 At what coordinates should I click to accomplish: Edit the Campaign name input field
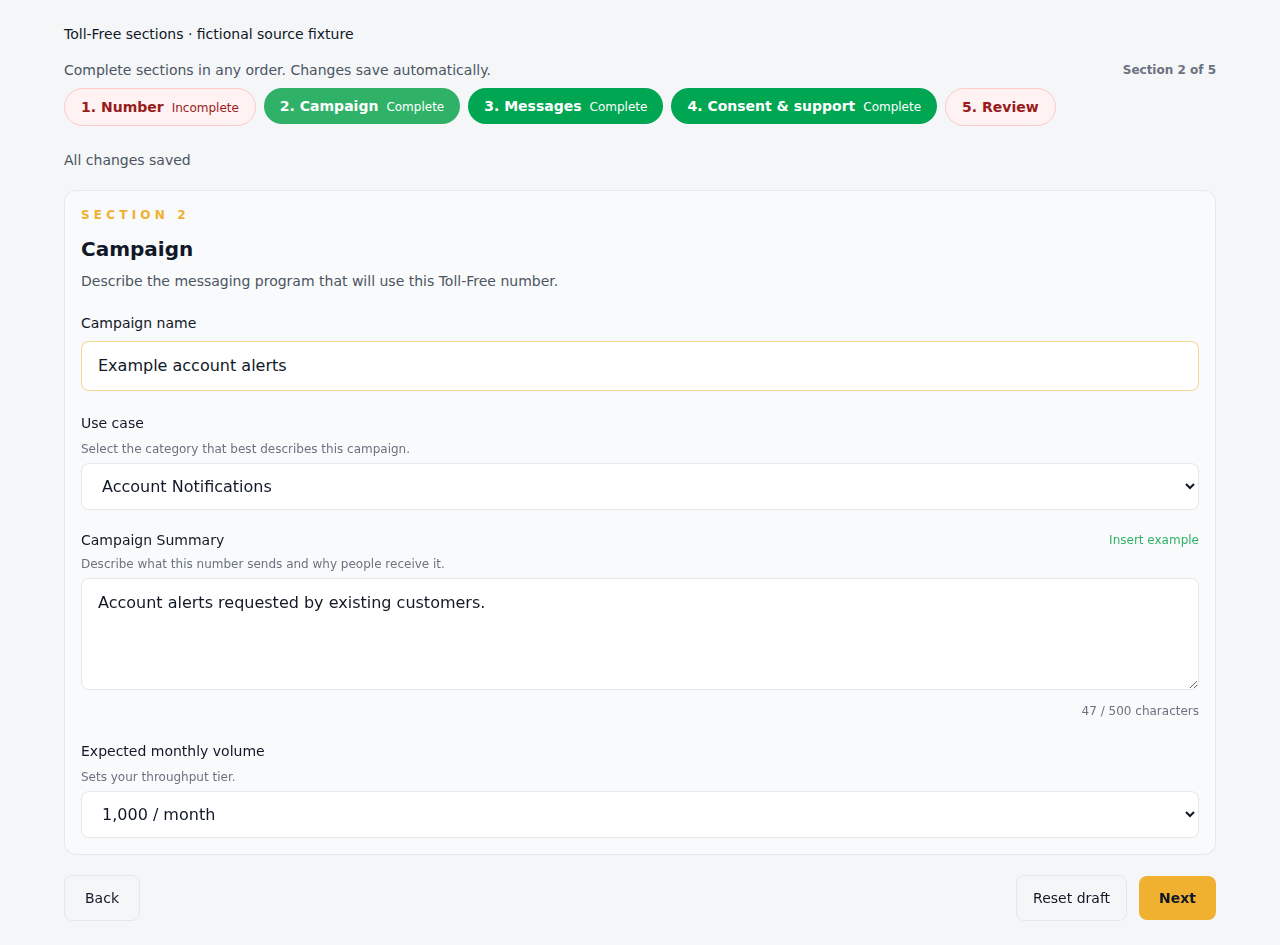coord(640,366)
